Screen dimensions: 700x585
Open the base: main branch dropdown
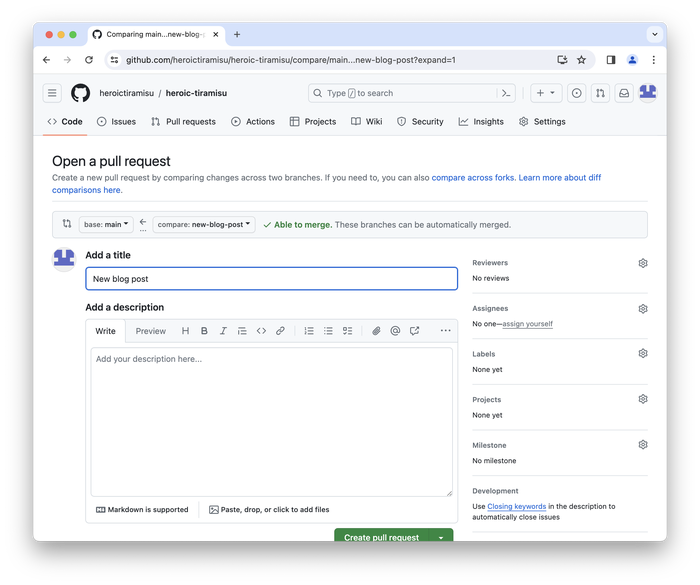(106, 224)
